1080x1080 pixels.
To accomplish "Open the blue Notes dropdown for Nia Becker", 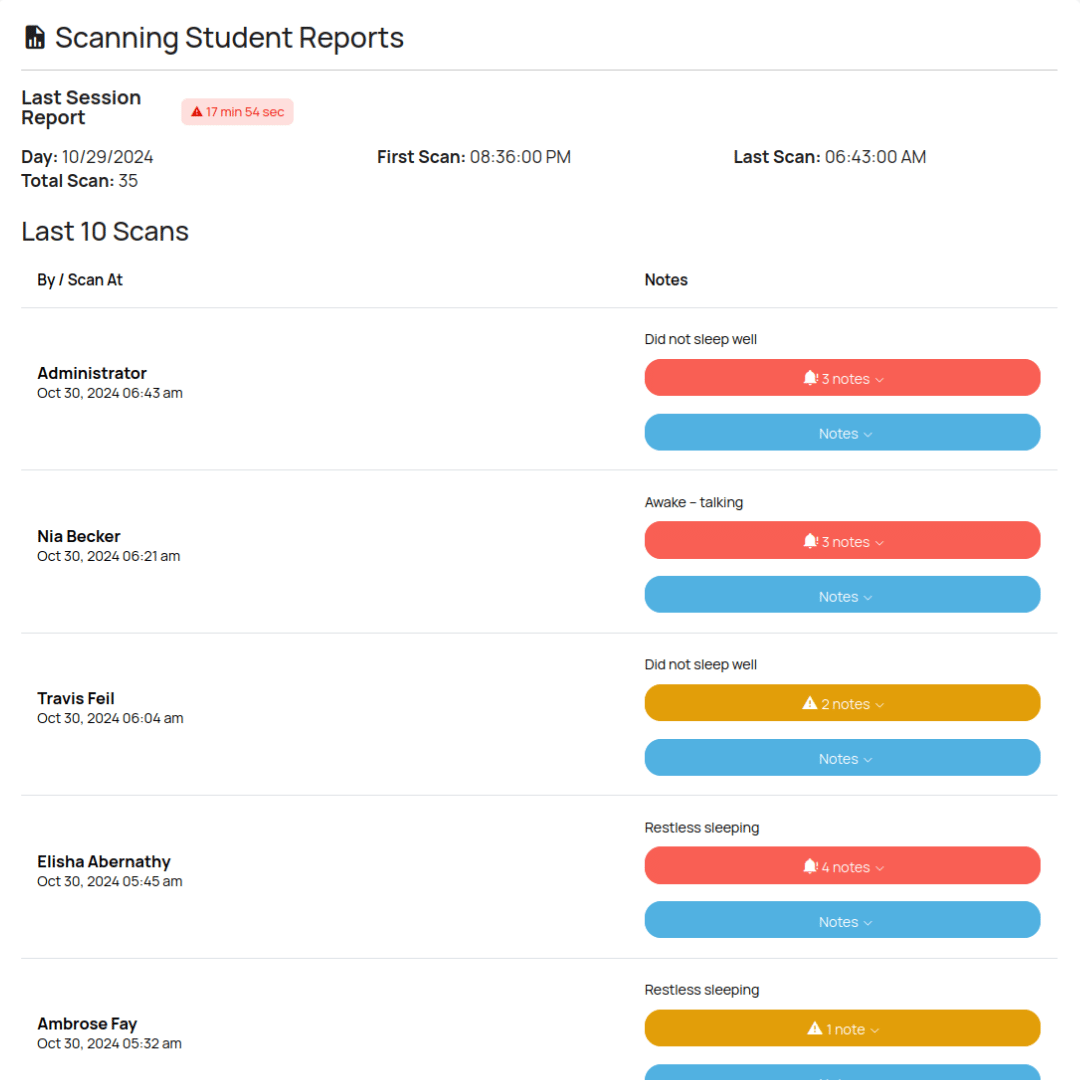I will point(842,596).
